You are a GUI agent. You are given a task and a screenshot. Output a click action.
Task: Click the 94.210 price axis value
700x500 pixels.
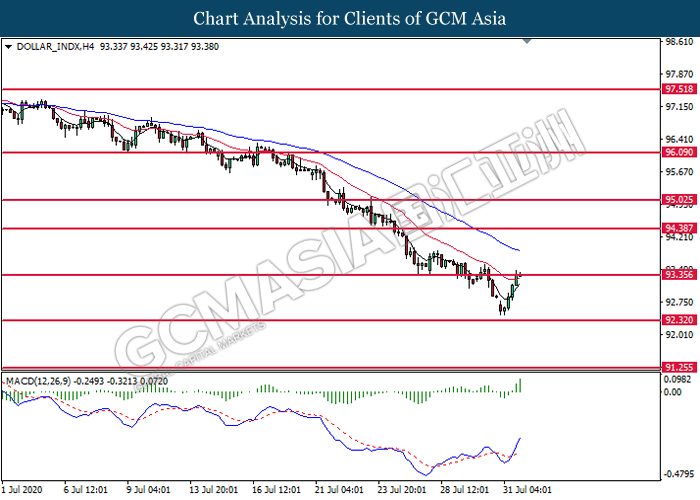(x=679, y=237)
